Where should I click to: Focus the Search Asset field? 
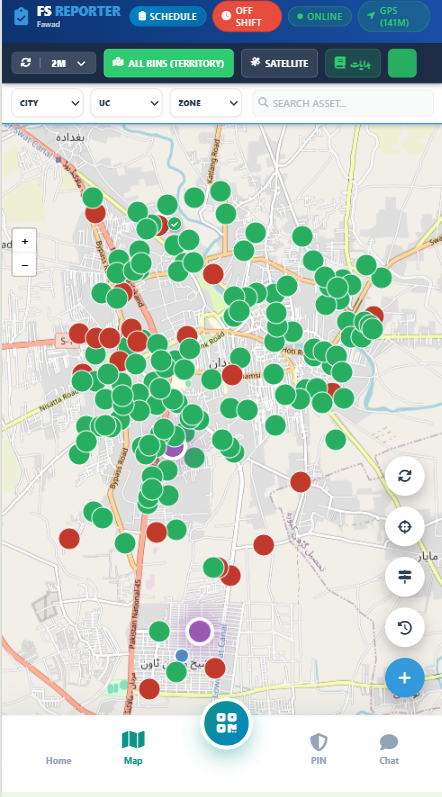point(343,103)
